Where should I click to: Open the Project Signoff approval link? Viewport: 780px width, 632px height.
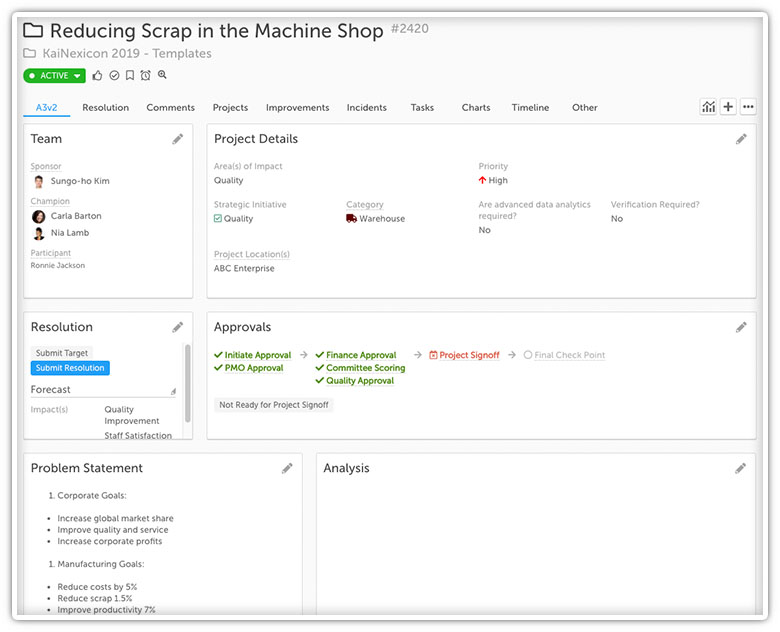pos(469,355)
